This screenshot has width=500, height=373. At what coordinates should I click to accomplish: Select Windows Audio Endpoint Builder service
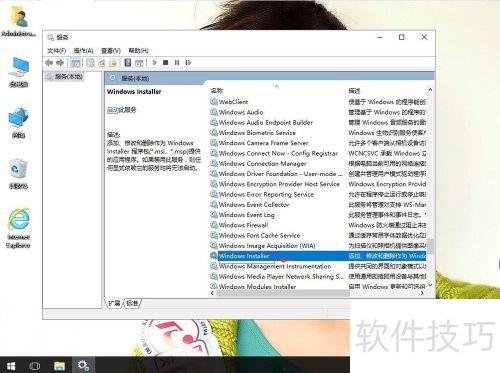pyautogui.click(x=266, y=123)
